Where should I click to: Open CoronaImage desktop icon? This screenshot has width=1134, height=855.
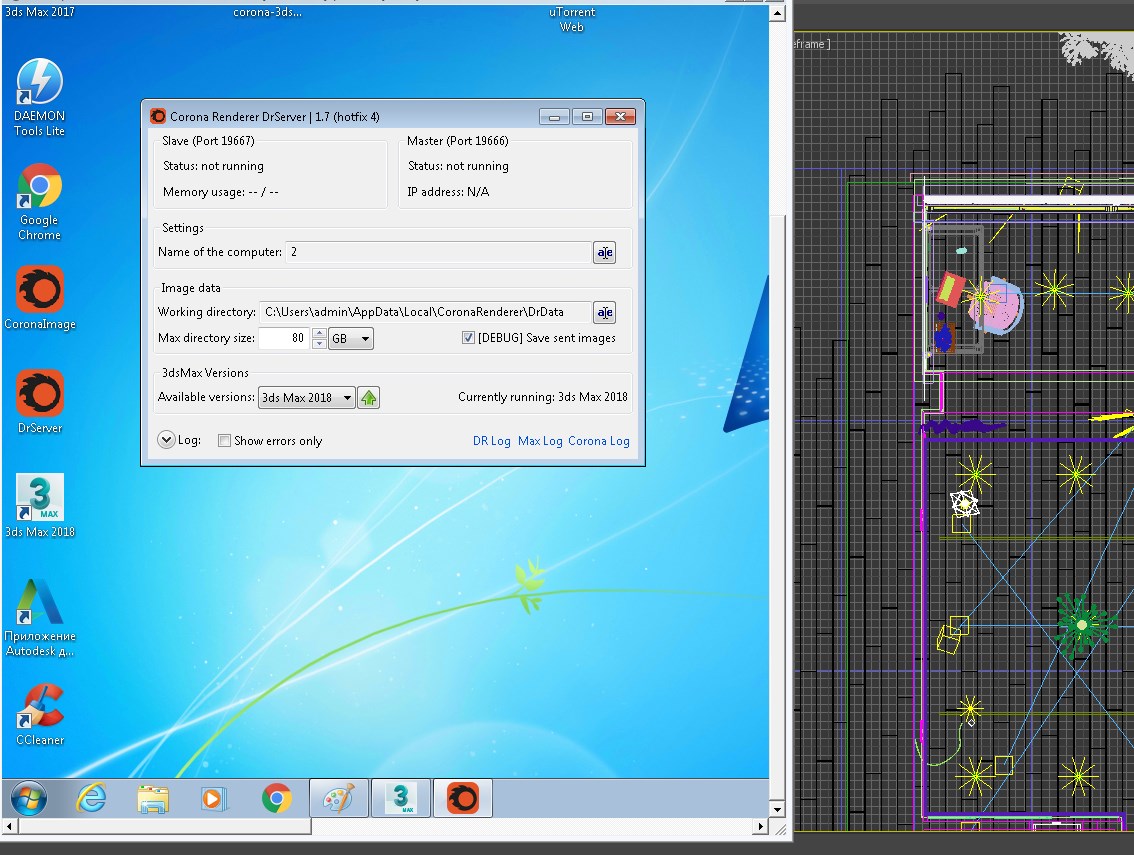(40, 298)
